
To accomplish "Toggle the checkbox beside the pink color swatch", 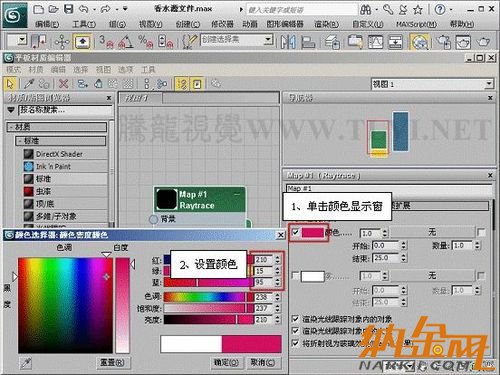I will pyautogui.click(x=295, y=232).
